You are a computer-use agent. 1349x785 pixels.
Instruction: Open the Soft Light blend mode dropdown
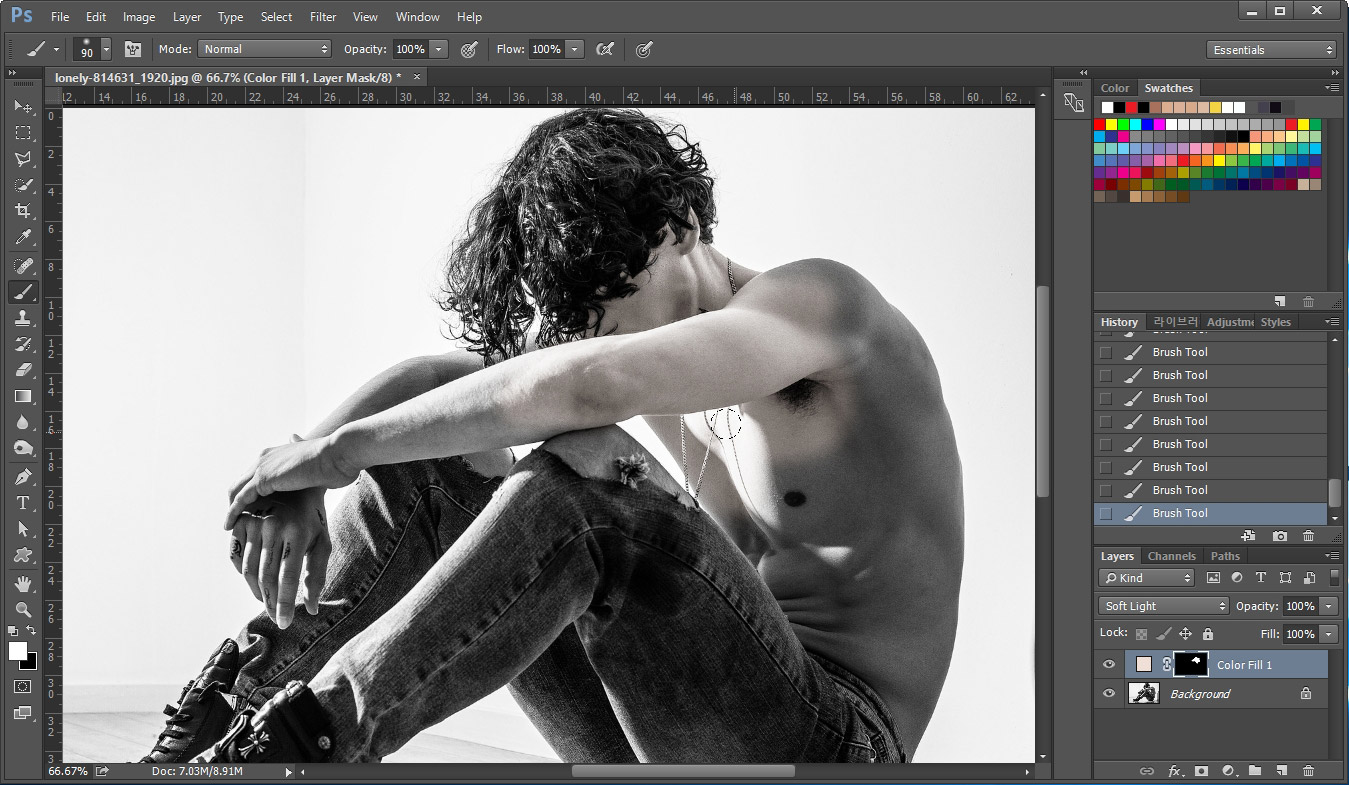[1164, 606]
